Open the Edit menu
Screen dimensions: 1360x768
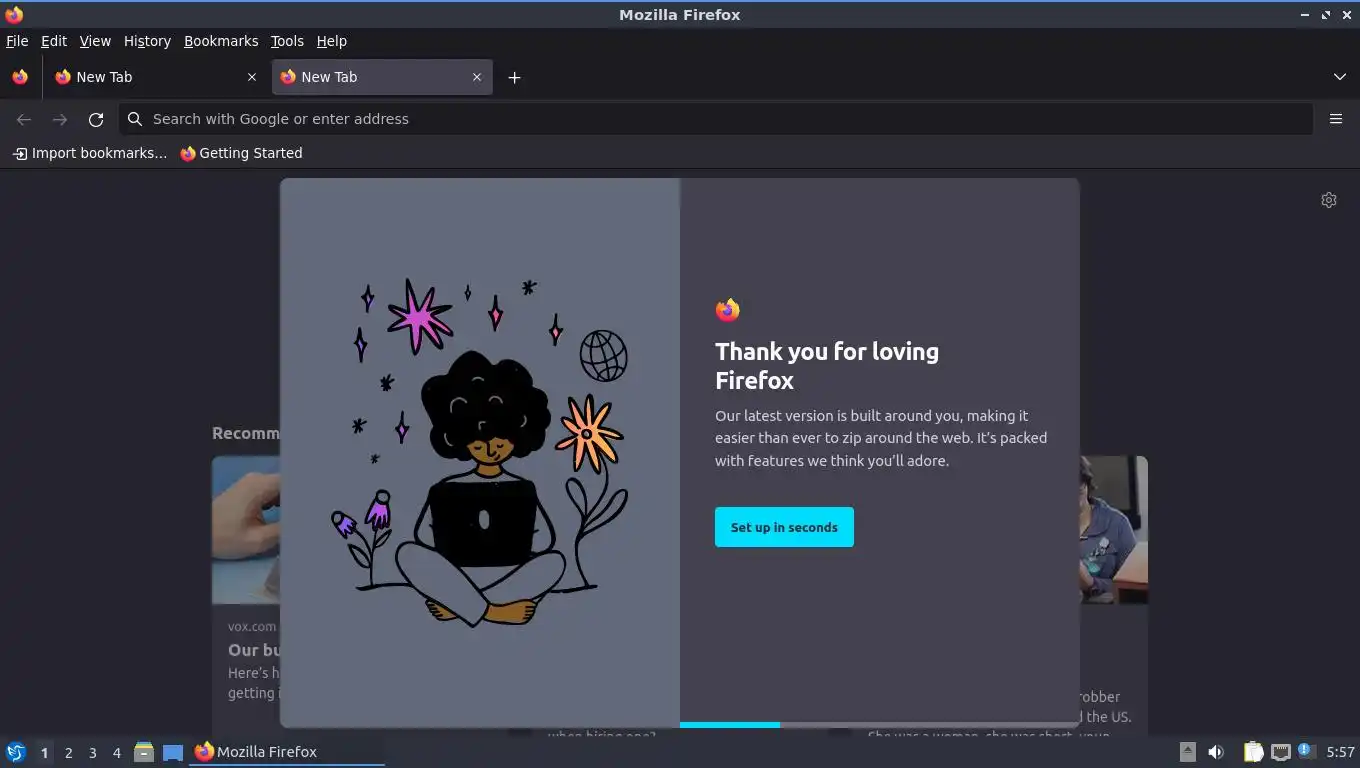pyautogui.click(x=54, y=41)
